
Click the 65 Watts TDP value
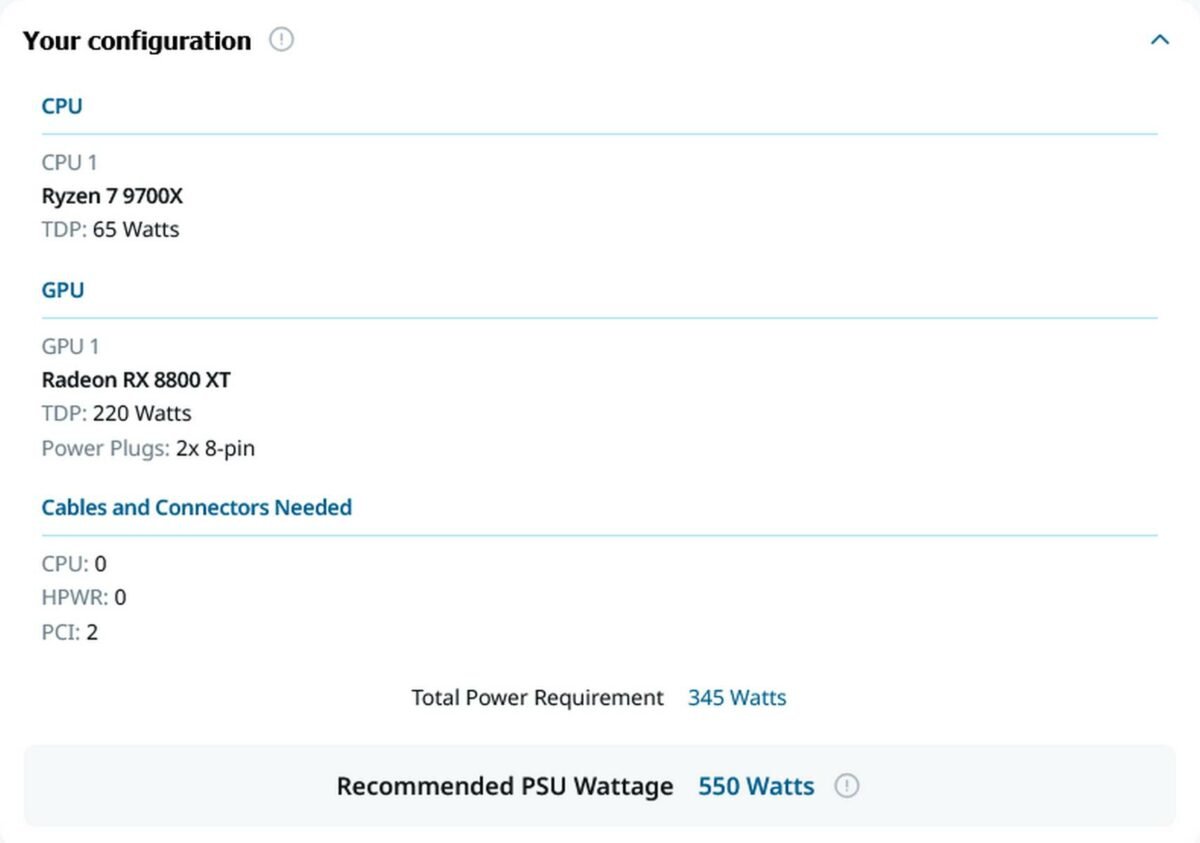pos(136,230)
